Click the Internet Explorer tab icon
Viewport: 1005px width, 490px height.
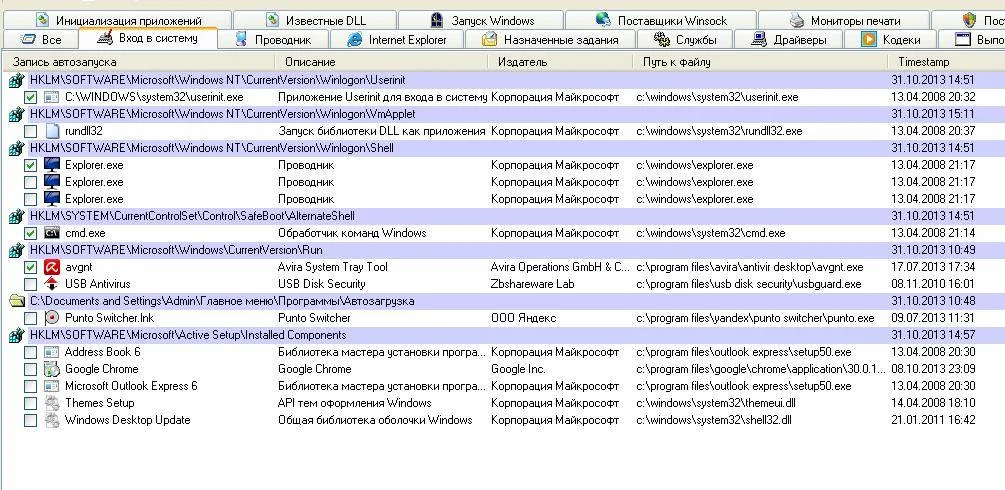[354, 40]
